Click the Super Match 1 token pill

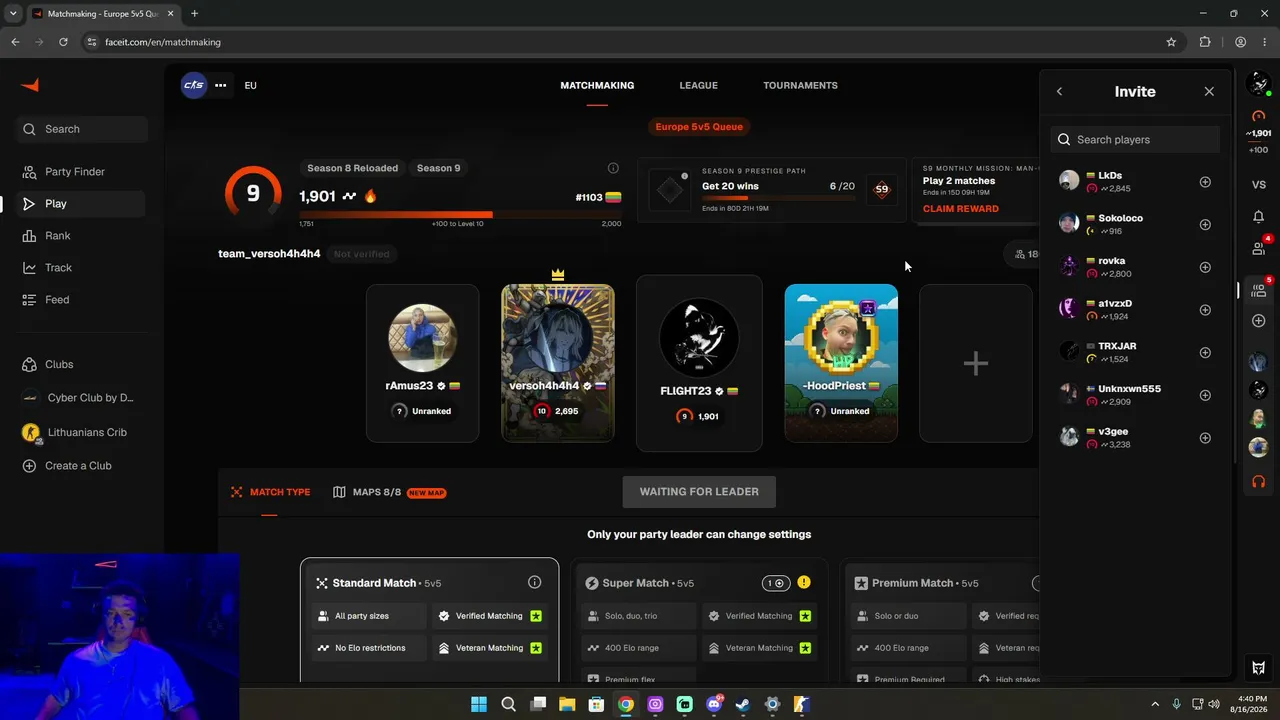click(x=775, y=583)
